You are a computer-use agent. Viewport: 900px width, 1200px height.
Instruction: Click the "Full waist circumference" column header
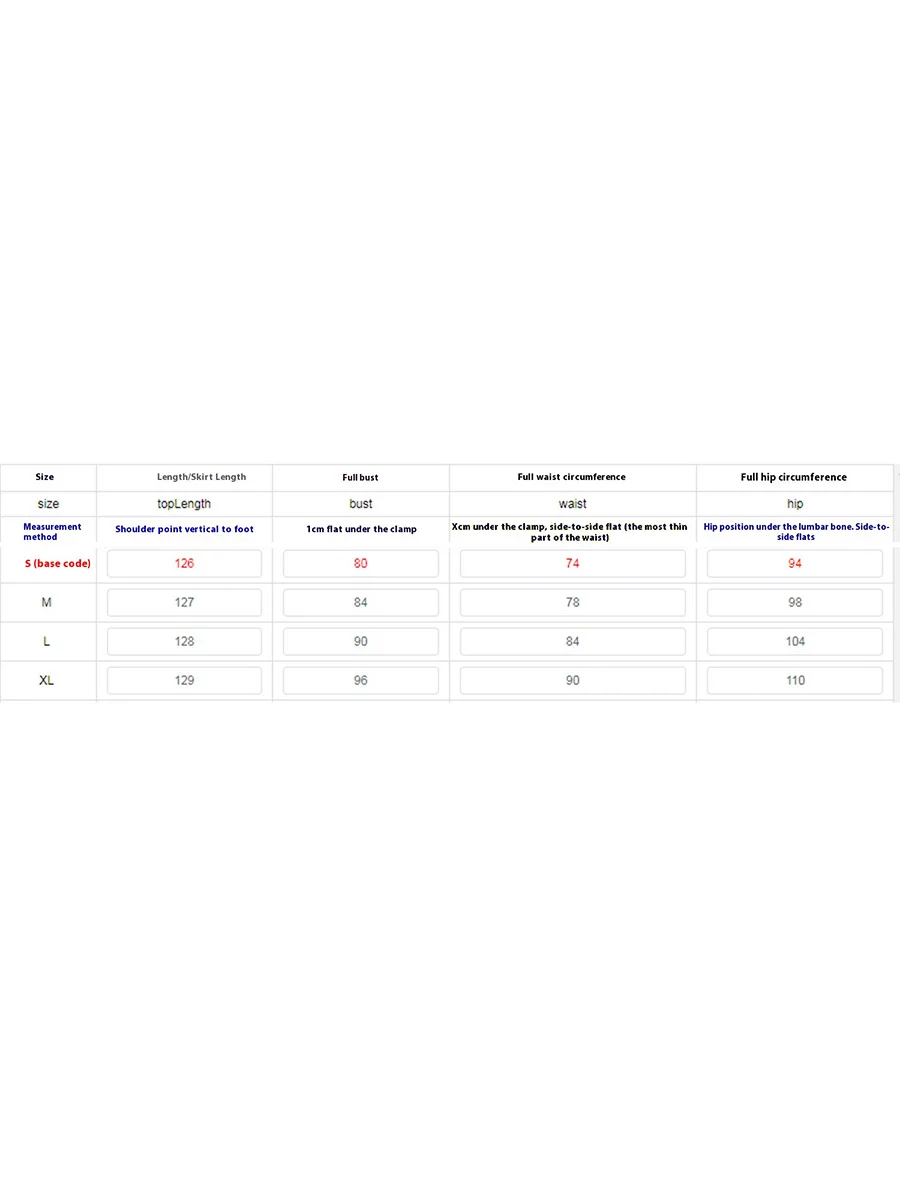coord(572,478)
